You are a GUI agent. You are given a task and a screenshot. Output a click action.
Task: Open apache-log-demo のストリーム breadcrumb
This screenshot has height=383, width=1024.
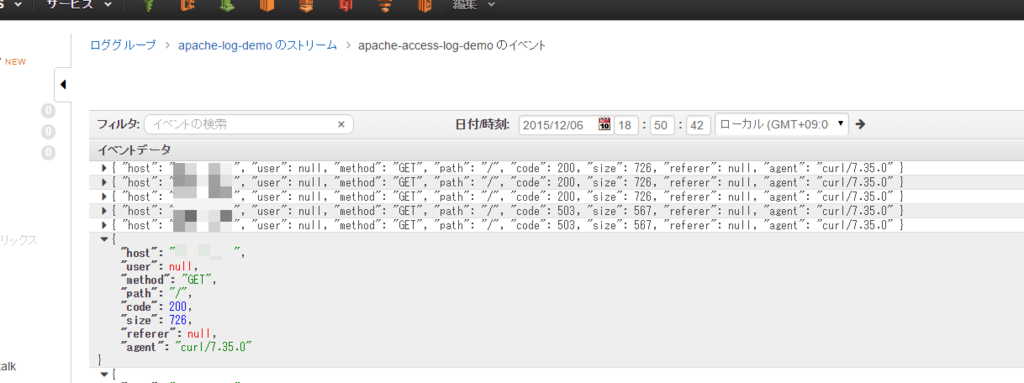point(257,45)
